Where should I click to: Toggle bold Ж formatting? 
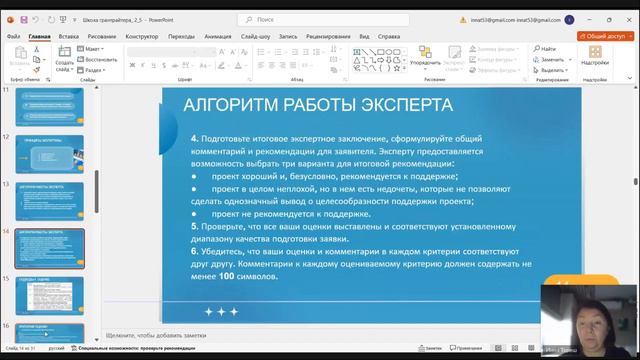click(x=132, y=65)
